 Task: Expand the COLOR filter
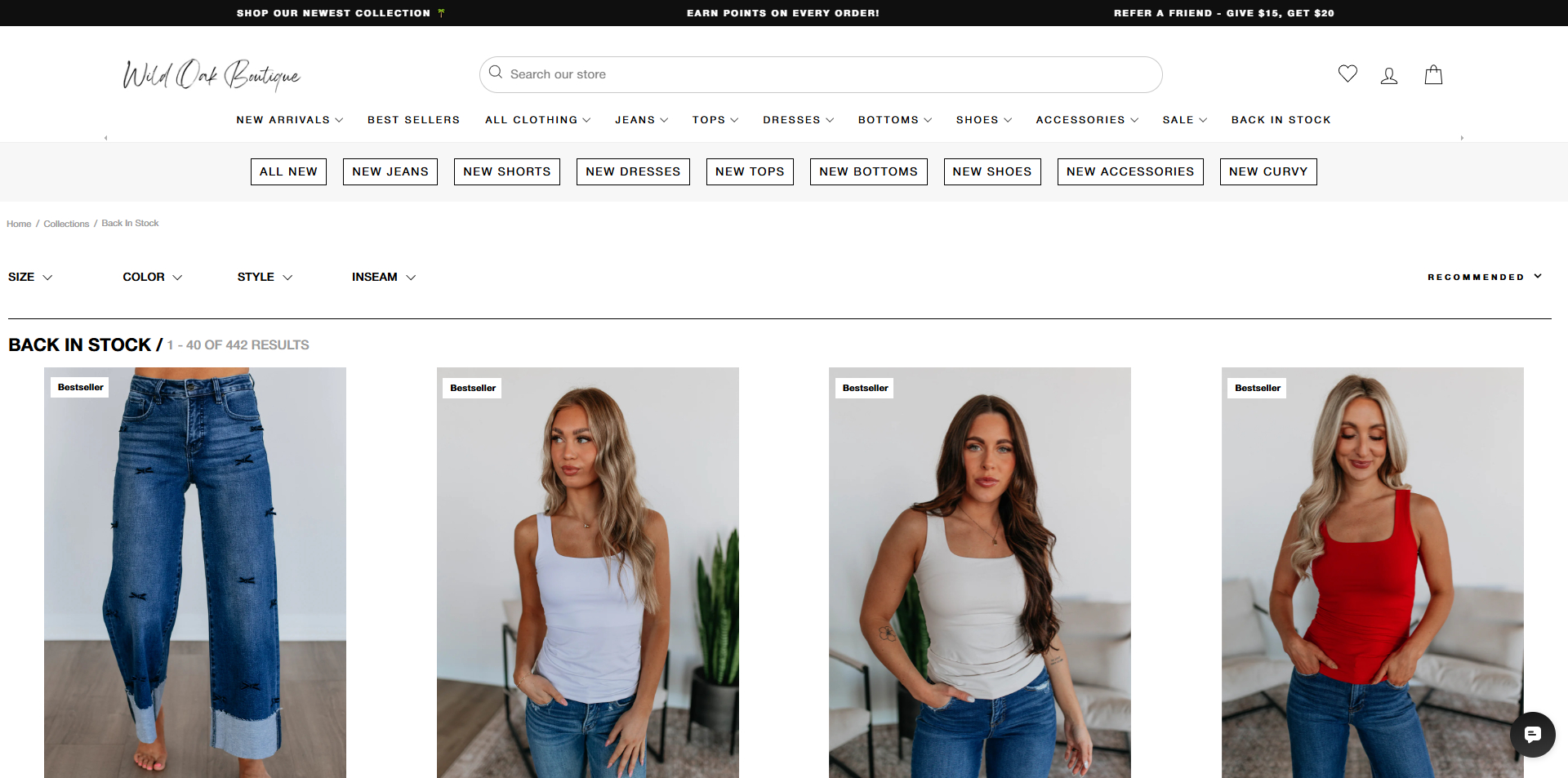[151, 277]
